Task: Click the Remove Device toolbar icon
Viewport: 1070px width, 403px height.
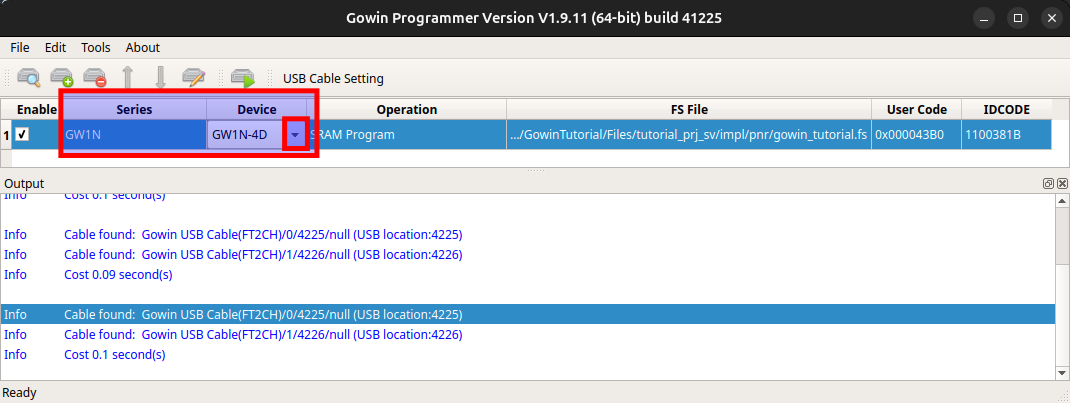Action: [x=94, y=78]
